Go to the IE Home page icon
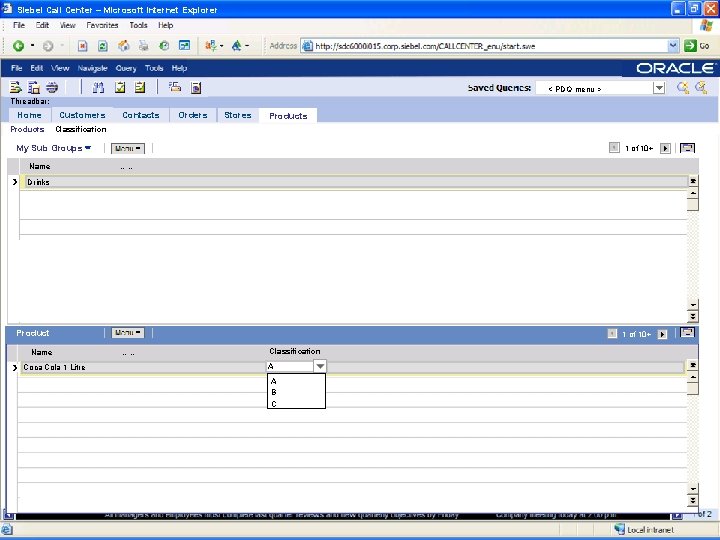The height and width of the screenshot is (540, 720). [124, 45]
